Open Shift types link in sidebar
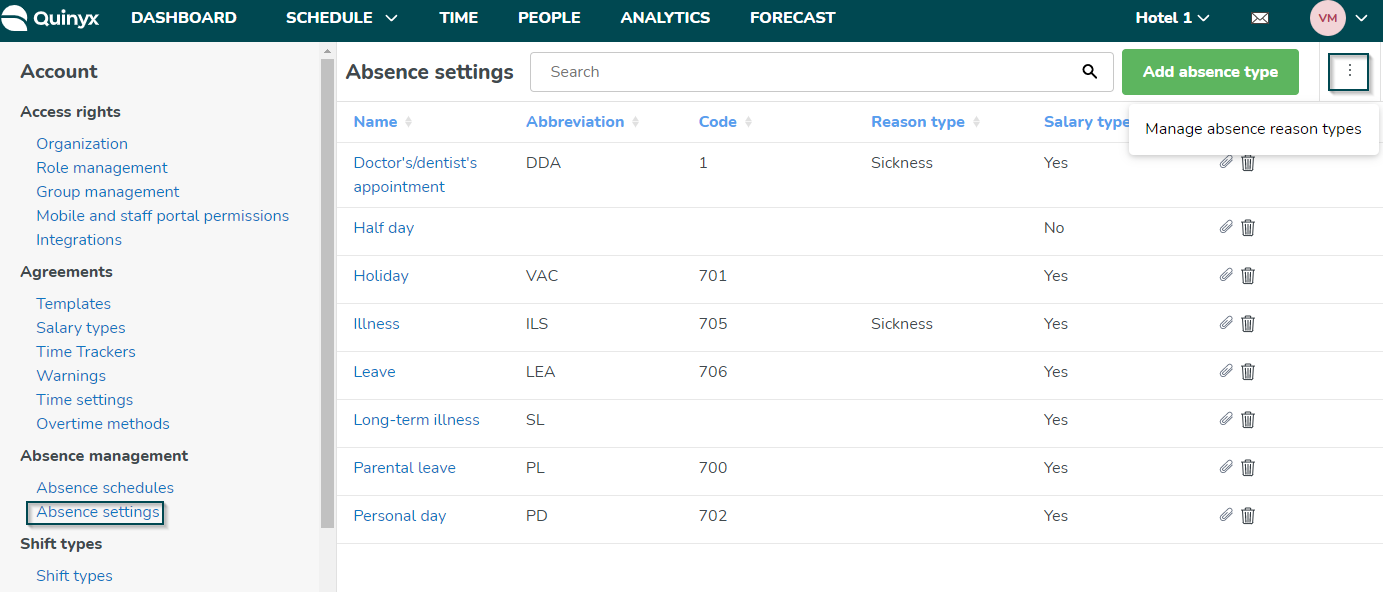Image resolution: width=1383 pixels, height=592 pixels. [74, 576]
